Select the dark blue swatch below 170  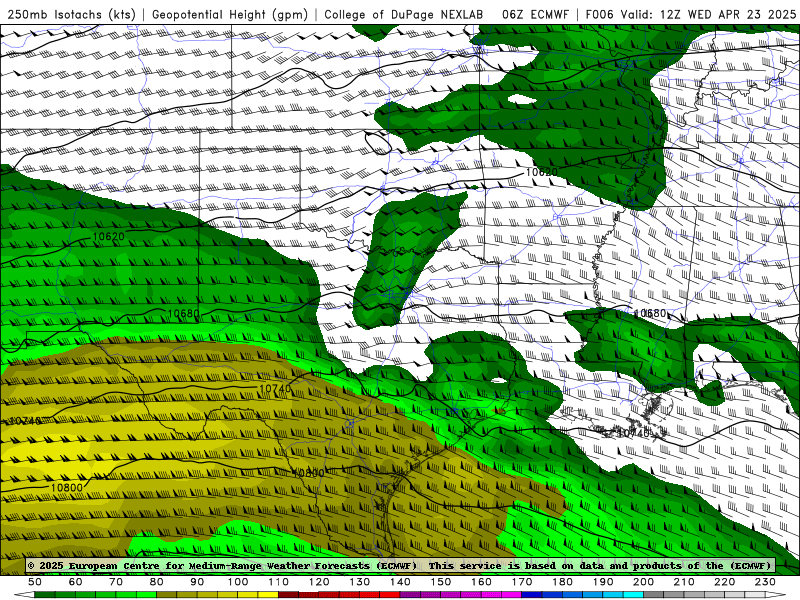(532, 595)
